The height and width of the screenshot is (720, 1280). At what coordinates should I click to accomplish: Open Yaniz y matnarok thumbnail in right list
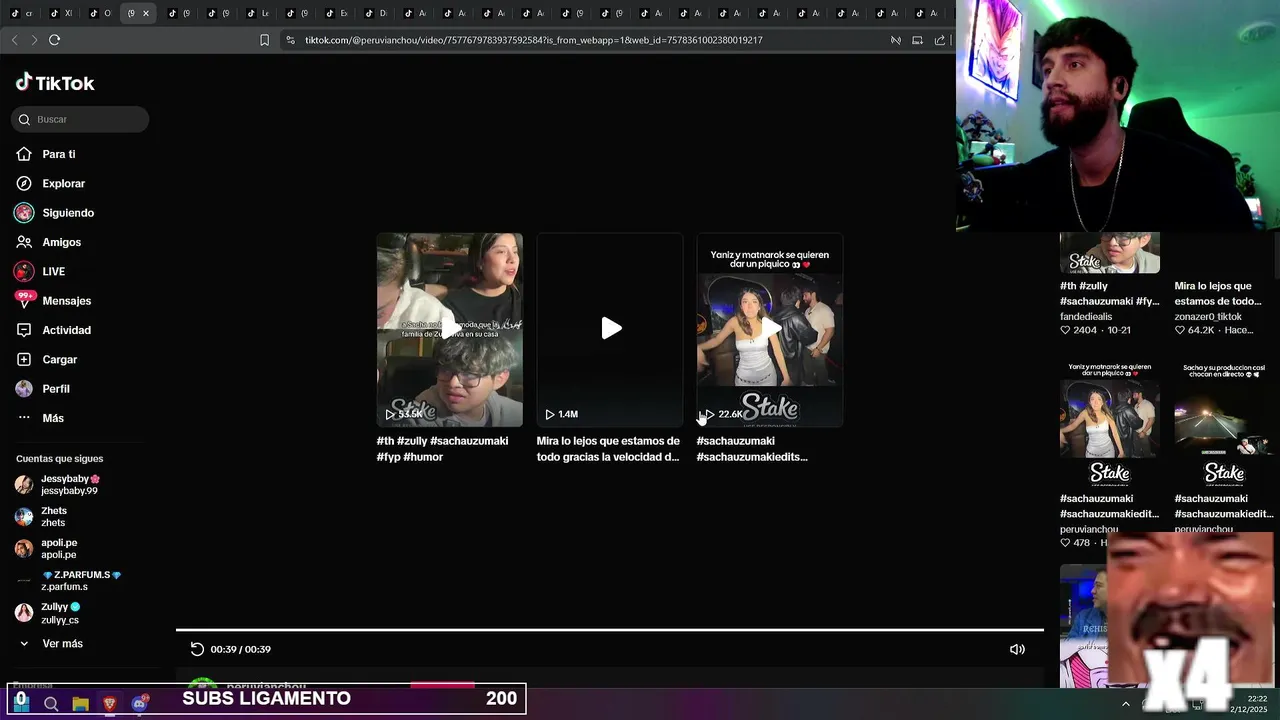click(1110, 425)
